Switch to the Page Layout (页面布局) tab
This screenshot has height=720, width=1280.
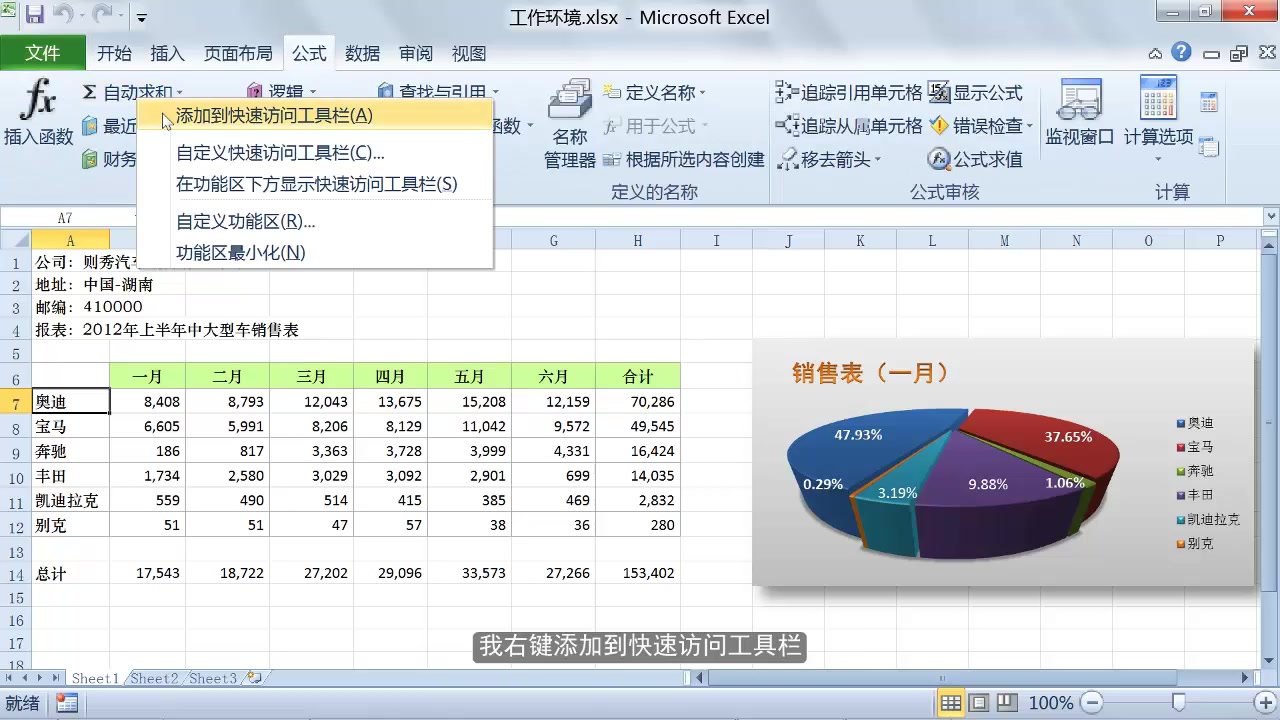point(238,54)
